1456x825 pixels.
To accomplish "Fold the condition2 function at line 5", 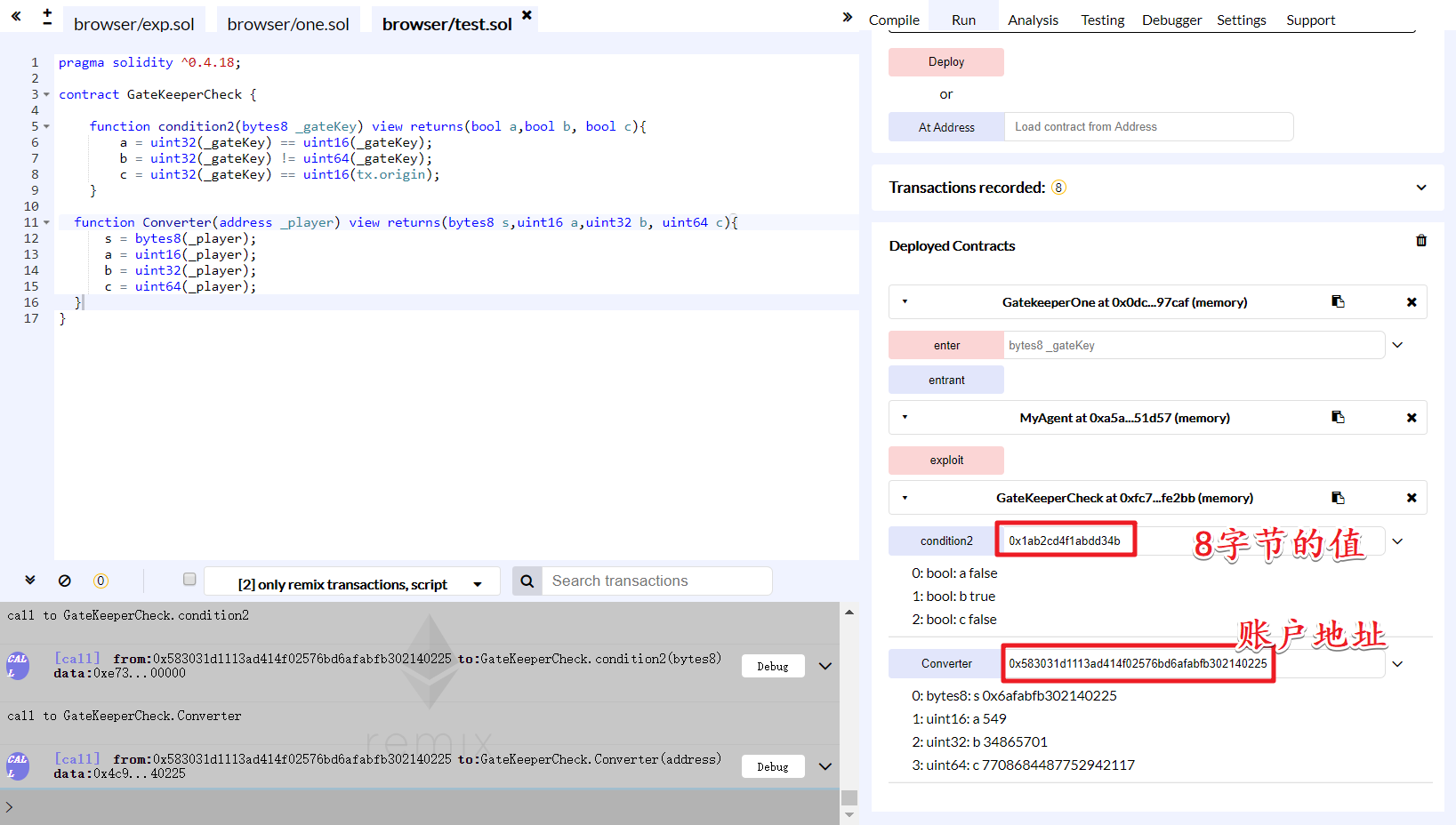I will tap(46, 126).
